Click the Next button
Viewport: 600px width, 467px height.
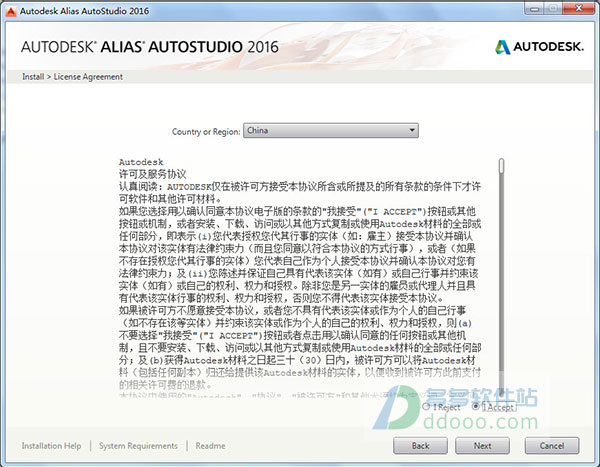pos(482,446)
